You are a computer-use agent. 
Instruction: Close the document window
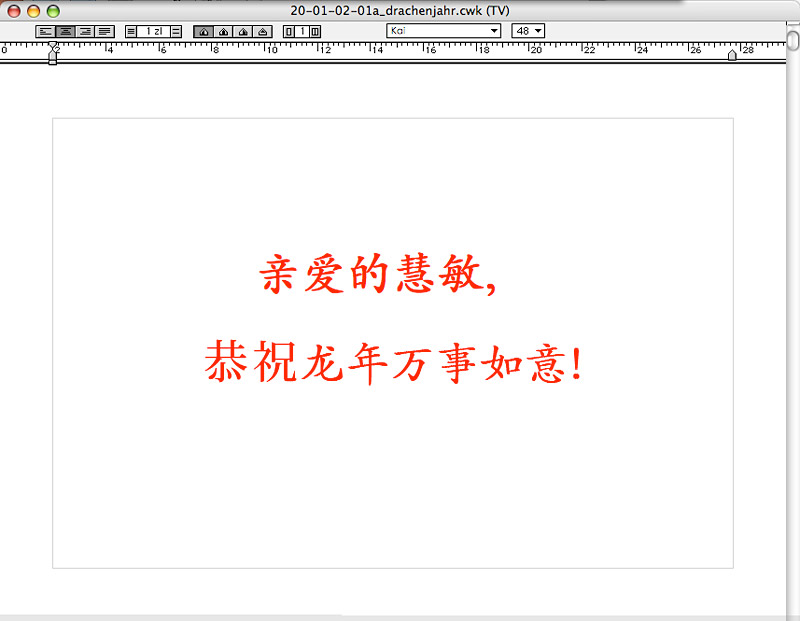pyautogui.click(x=14, y=11)
